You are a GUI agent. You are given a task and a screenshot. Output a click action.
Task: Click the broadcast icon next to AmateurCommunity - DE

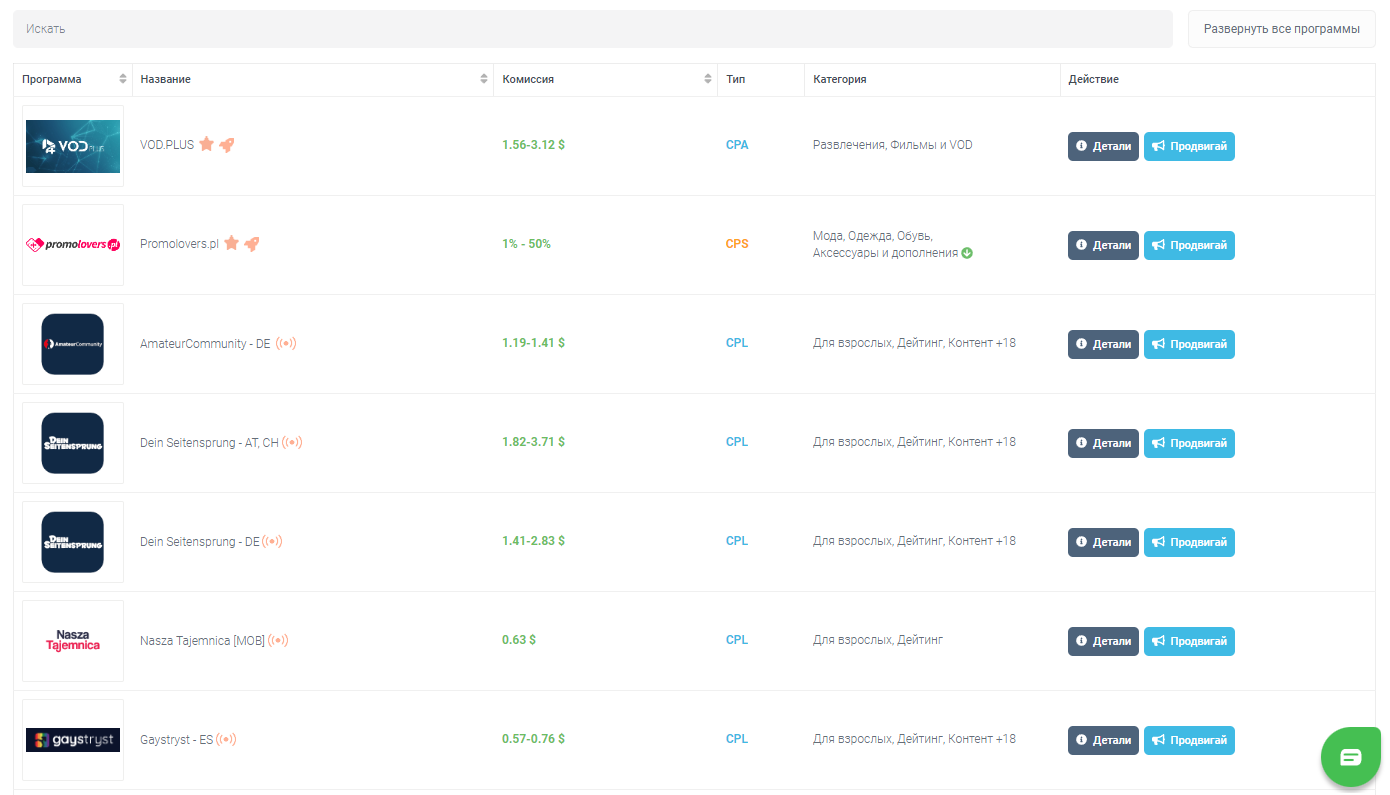tap(286, 343)
